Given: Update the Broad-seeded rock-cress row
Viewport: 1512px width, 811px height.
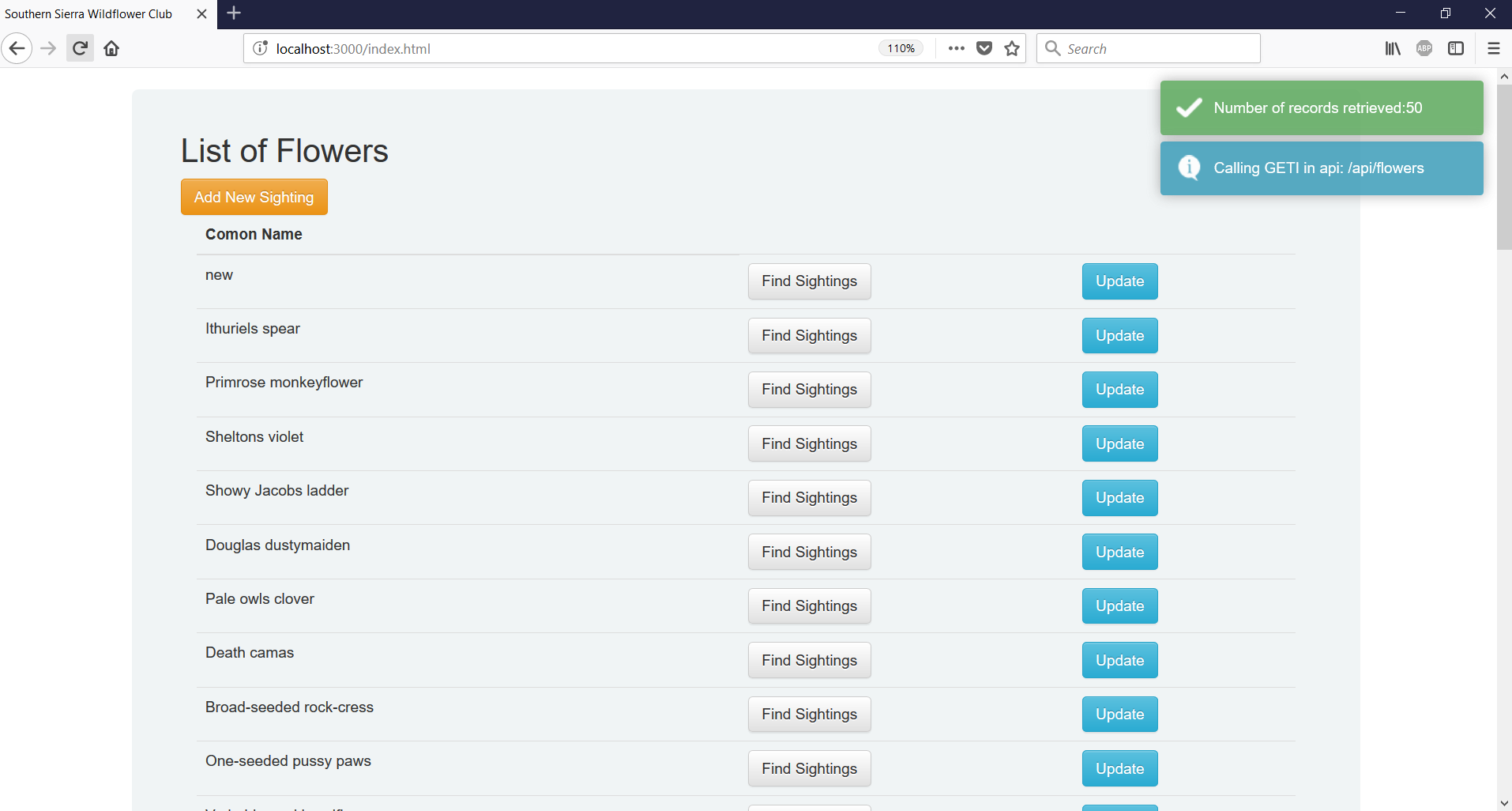Looking at the screenshot, I should click(x=1120, y=715).
